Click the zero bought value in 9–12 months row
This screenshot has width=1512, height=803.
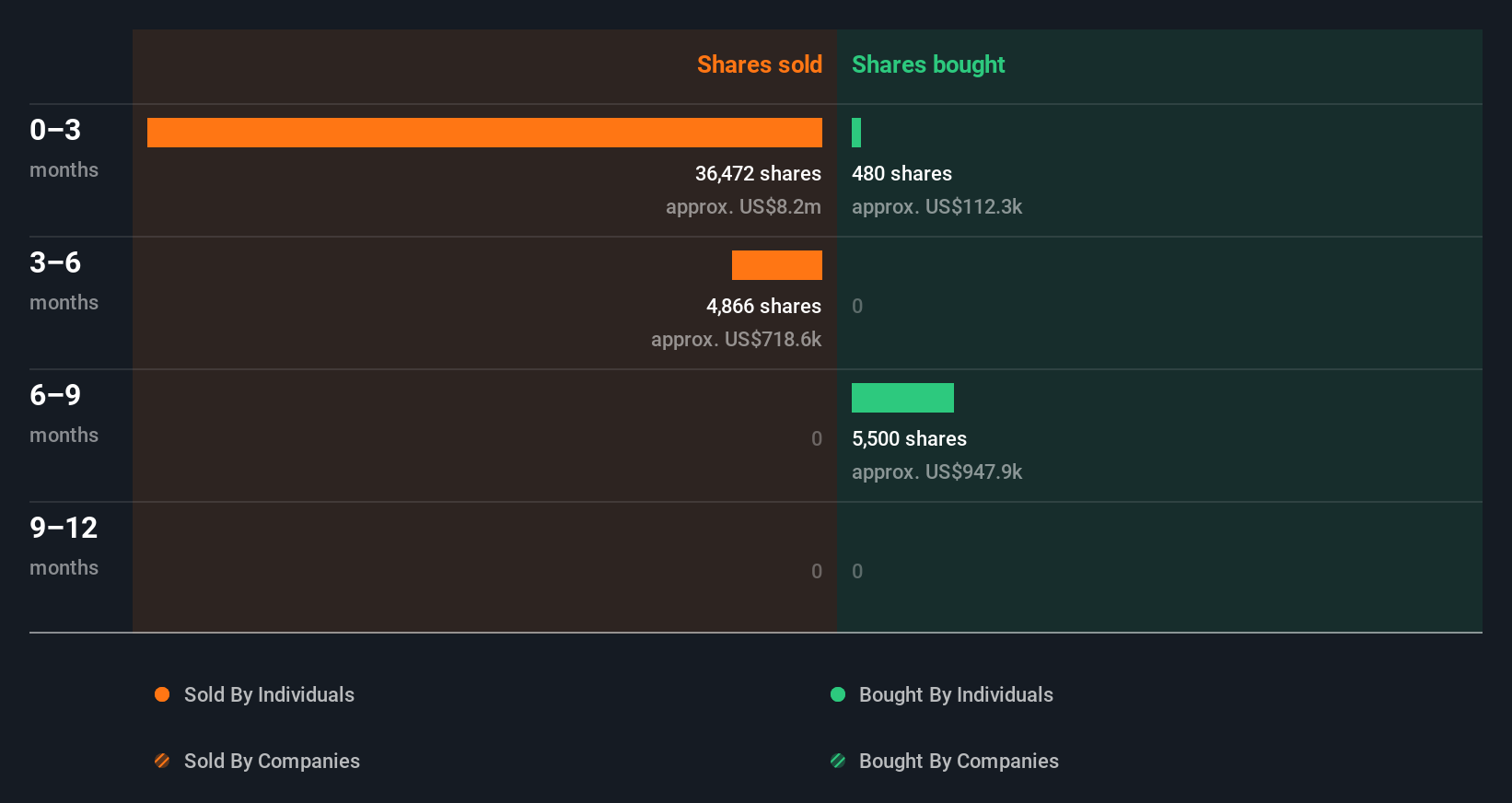857,571
